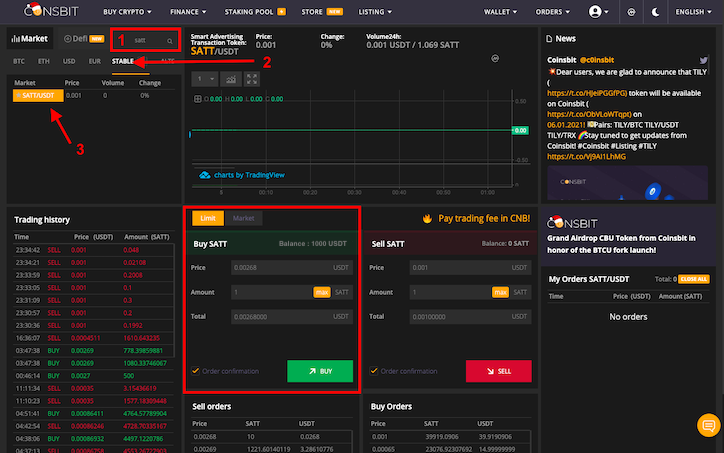724x453 pixels.
Task: Select the BTC market tab
Action: point(19,61)
